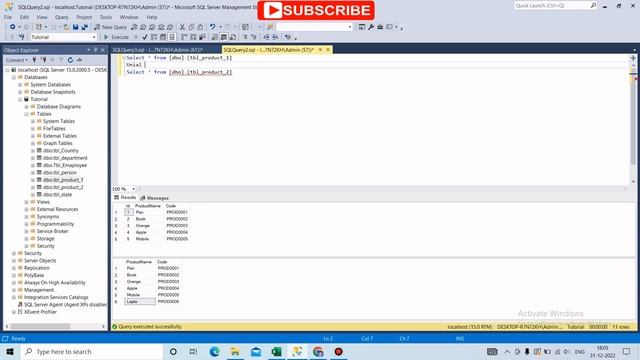640x360 pixels.
Task: Click the Uncomment selected lines icon
Action: point(253,37)
